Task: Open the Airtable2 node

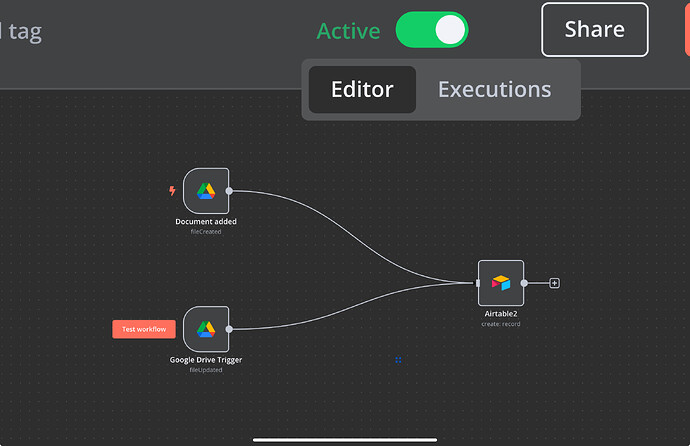Action: (501, 283)
